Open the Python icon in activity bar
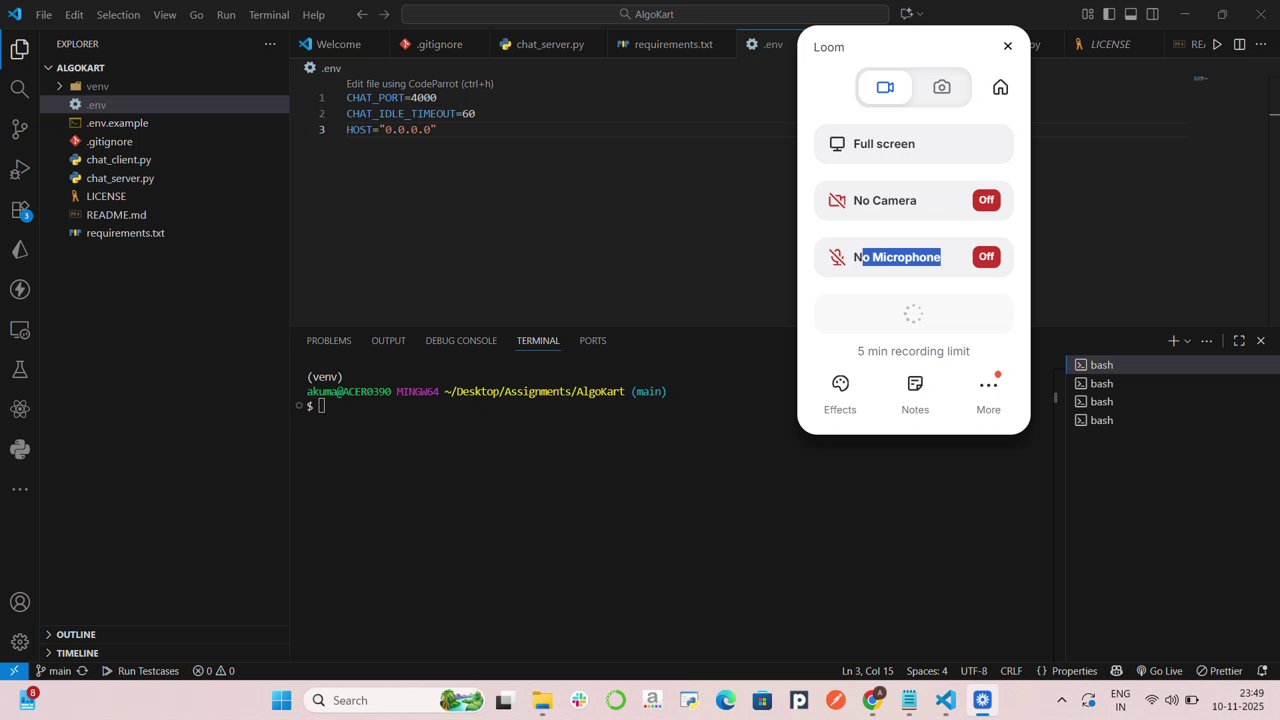The image size is (1280, 720). 19,449
